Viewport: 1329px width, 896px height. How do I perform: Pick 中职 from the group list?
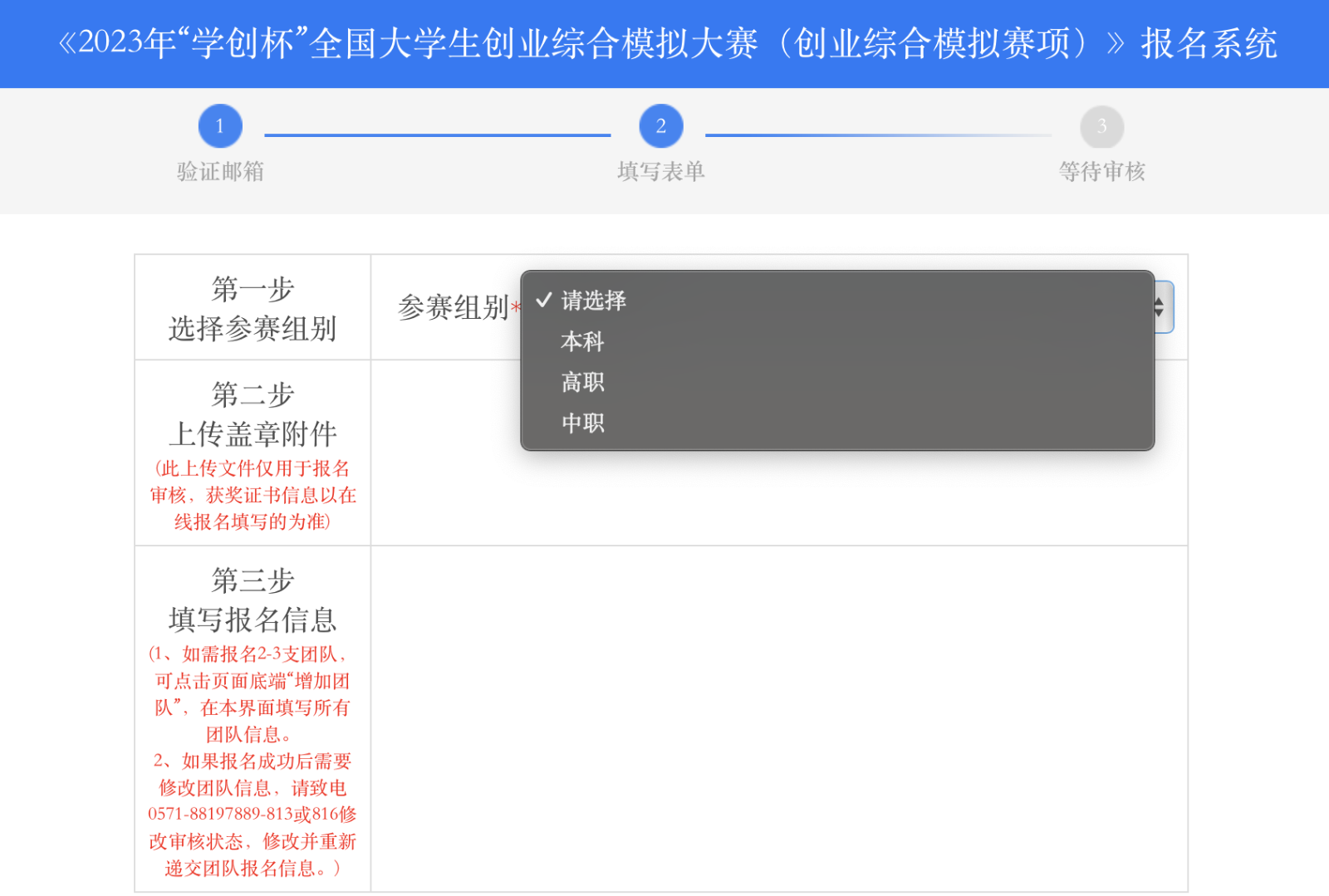coord(837,423)
